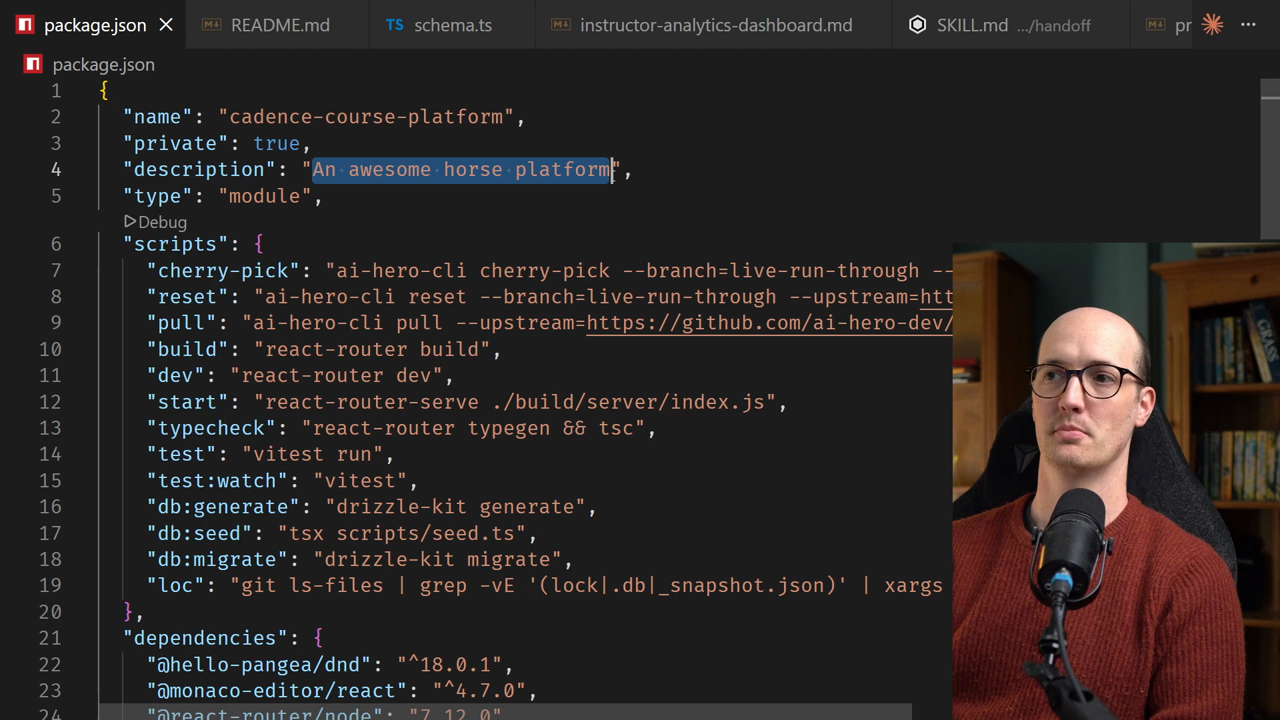Click the "module" type value
1280x720 pixels.
265,196
